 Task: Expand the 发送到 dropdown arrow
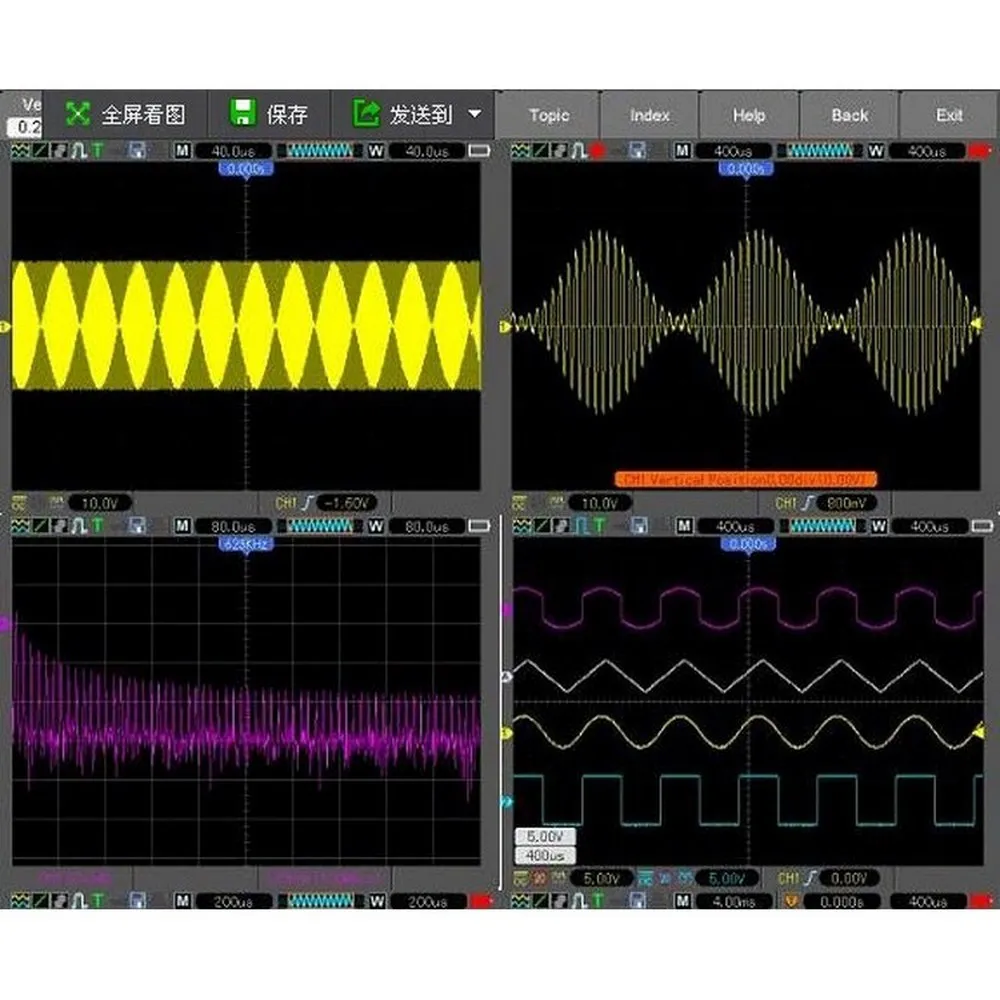(x=474, y=114)
